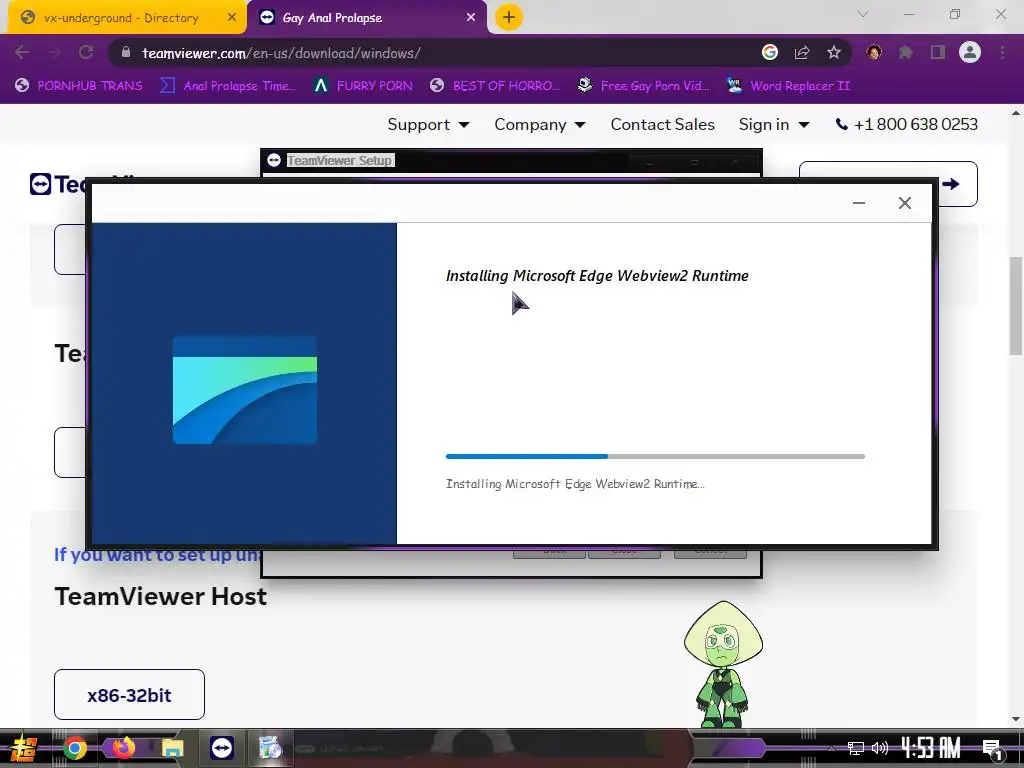This screenshot has height=768, width=1024.
Task: Open Chrome from the taskbar
Action: [x=75, y=748]
